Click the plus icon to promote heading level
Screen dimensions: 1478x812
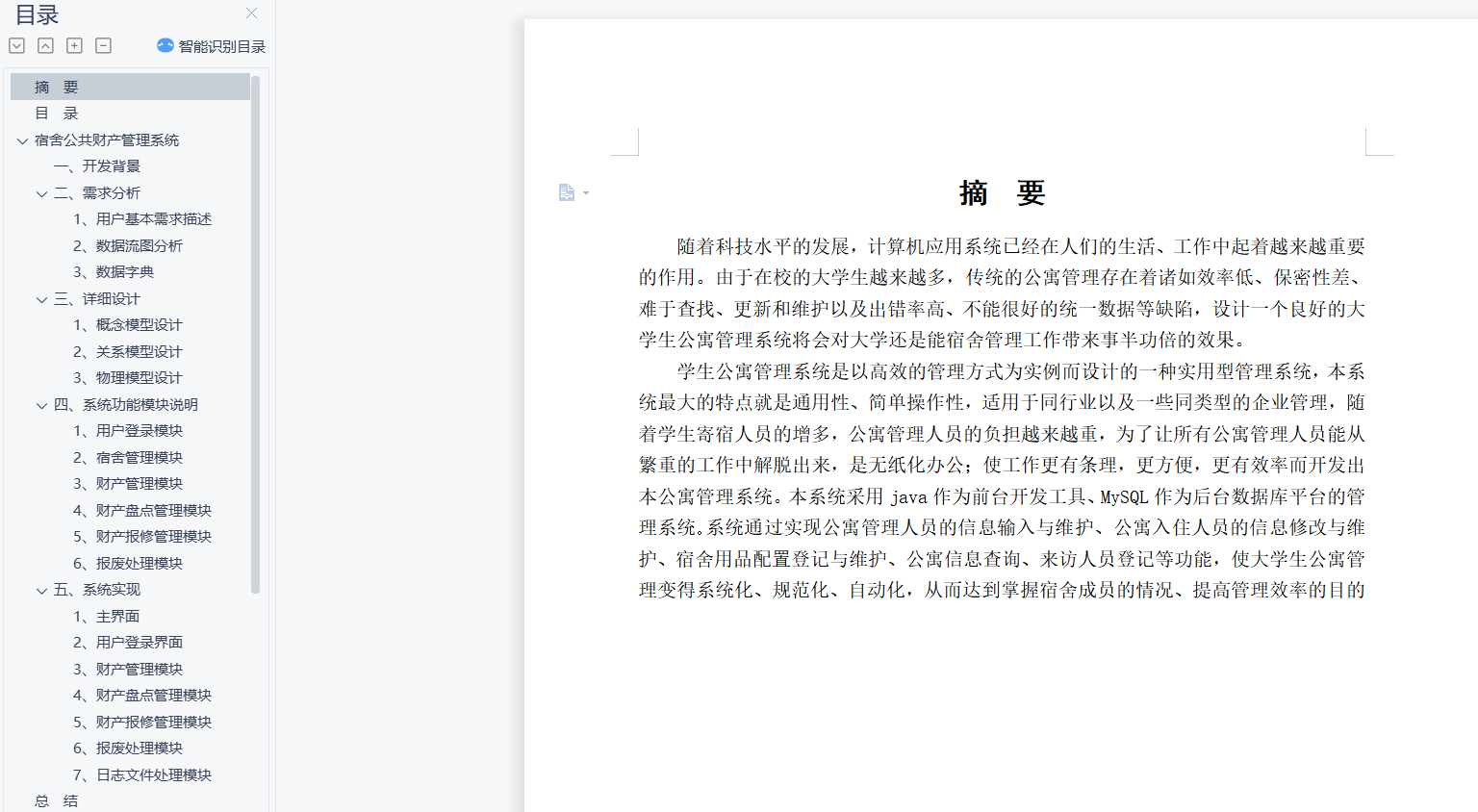[74, 45]
